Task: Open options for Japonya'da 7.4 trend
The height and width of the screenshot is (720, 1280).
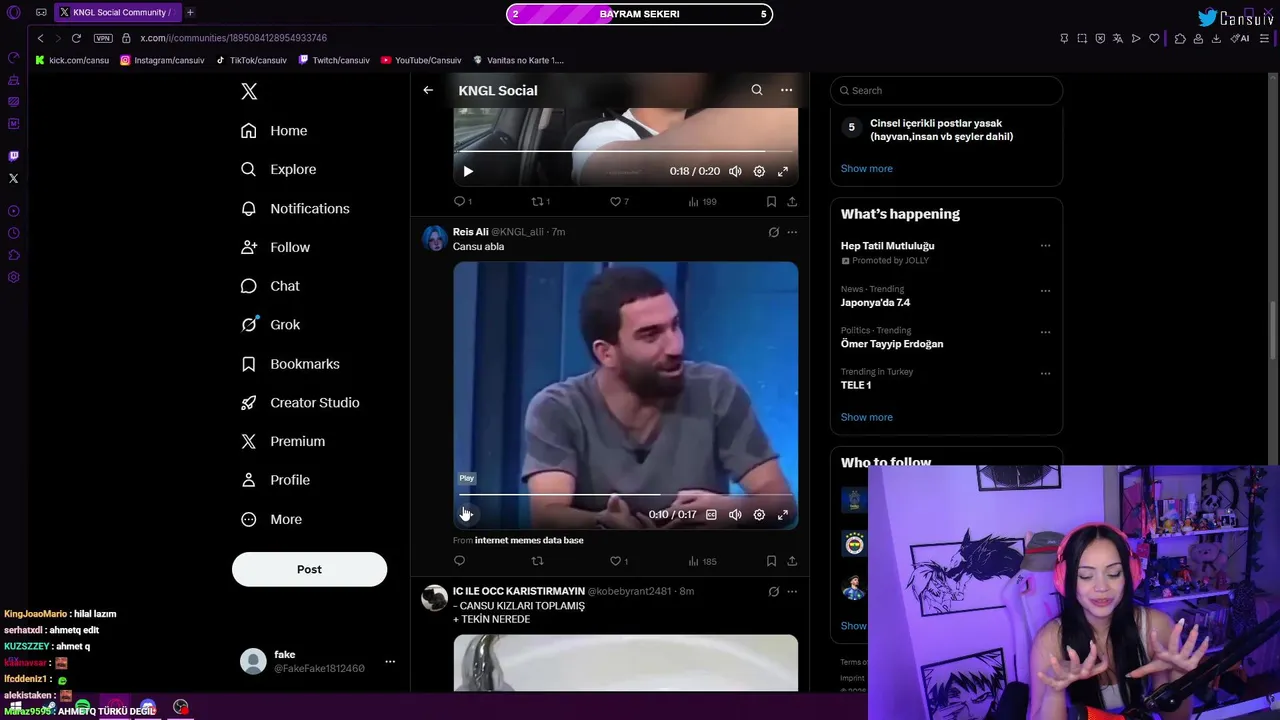Action: tap(1045, 291)
